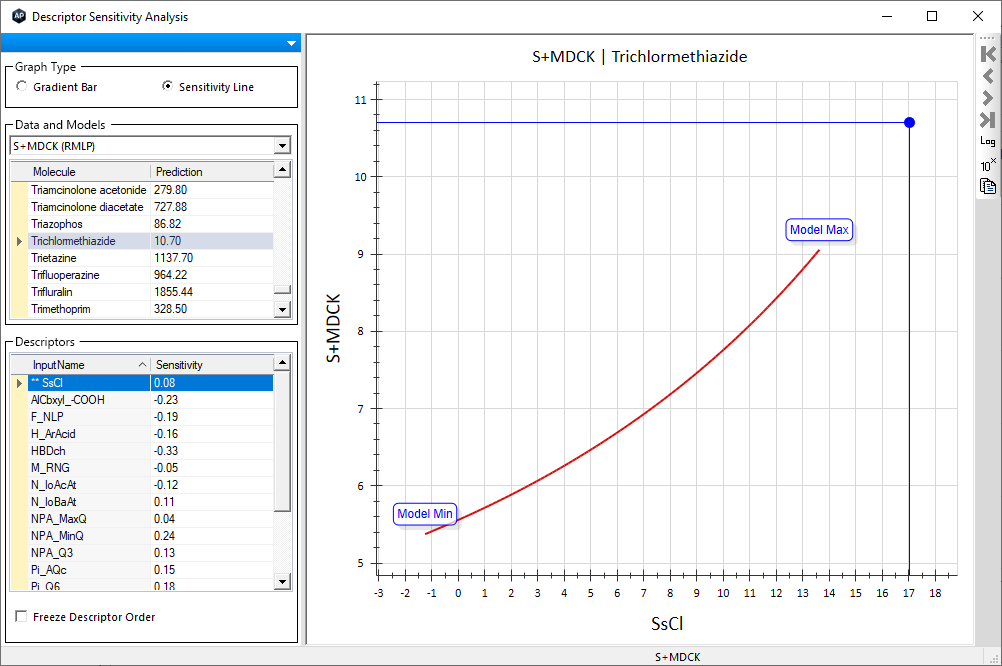Click the Model Max label on the graph

point(819,230)
